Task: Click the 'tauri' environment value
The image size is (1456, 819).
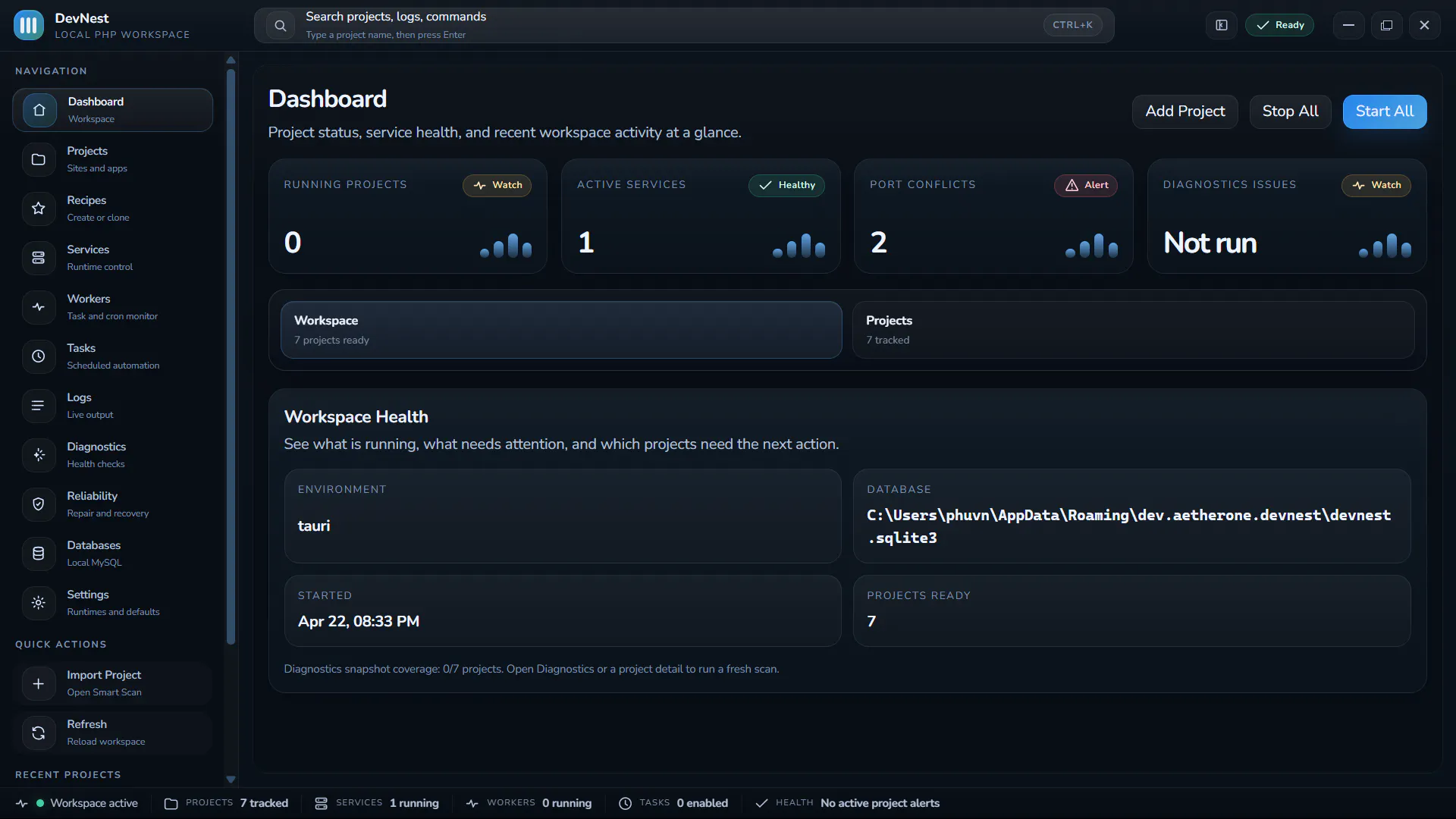Action: click(x=314, y=526)
